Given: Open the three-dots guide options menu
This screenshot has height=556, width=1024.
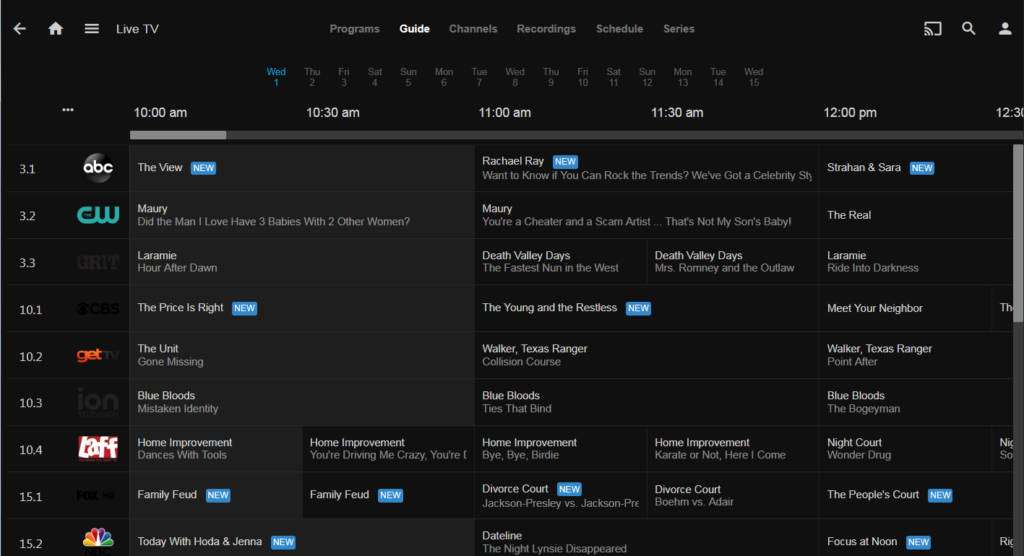Looking at the screenshot, I should click(67, 110).
